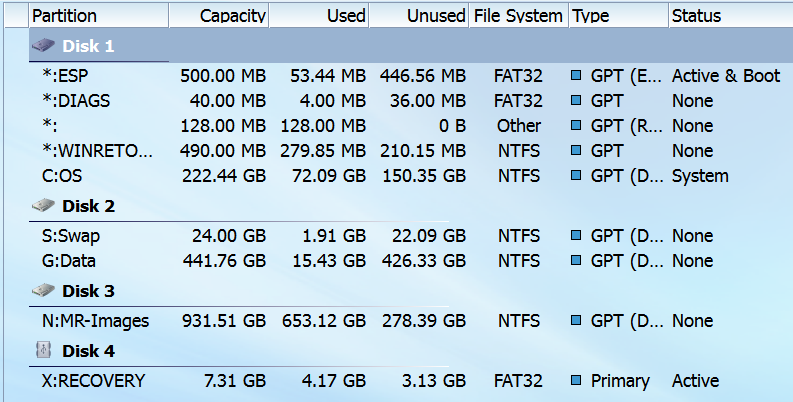The image size is (793, 402).
Task: Click the Disk 2 hard drive icon
Action: [x=43, y=206]
